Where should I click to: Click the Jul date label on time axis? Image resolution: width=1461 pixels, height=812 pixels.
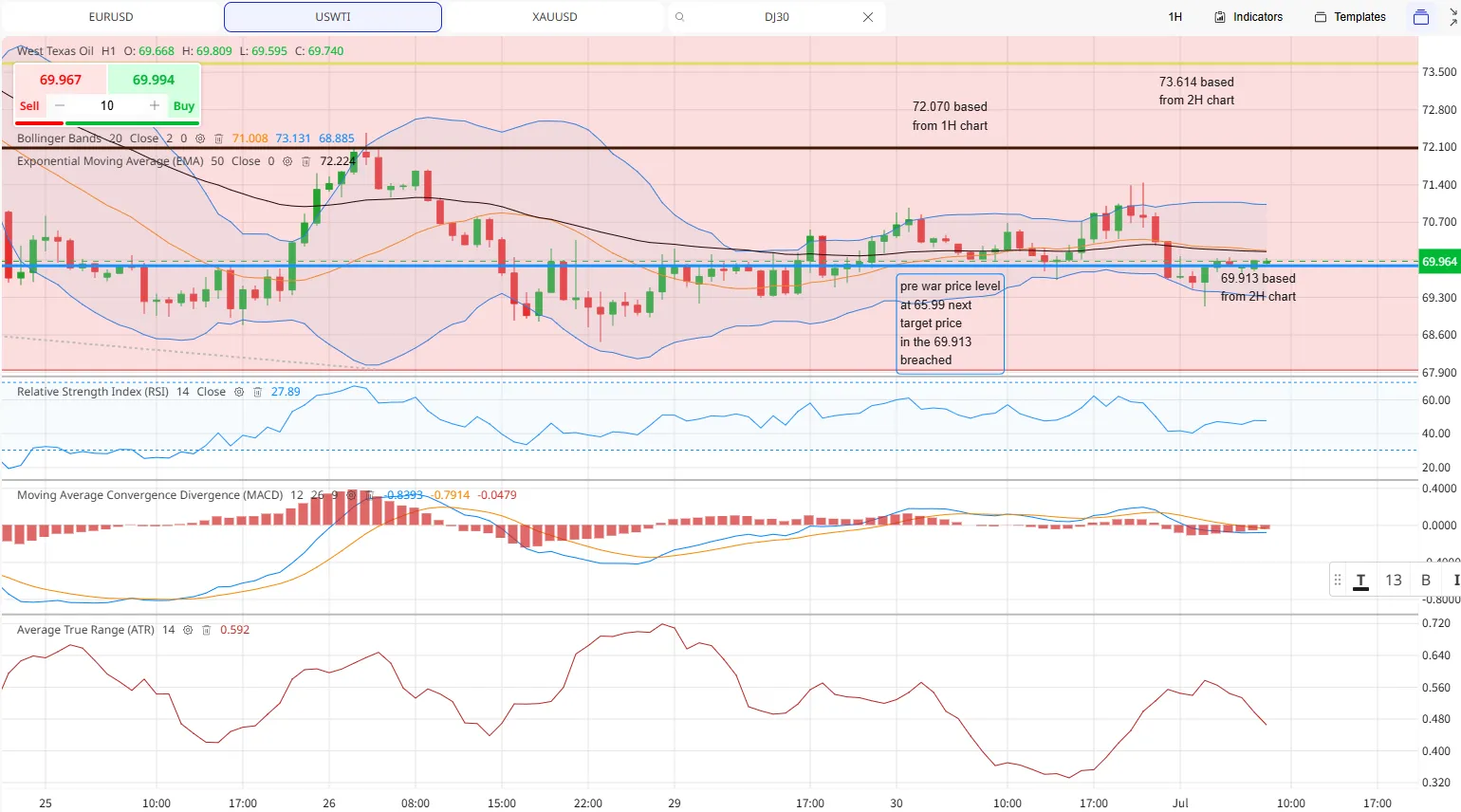pos(1180,803)
